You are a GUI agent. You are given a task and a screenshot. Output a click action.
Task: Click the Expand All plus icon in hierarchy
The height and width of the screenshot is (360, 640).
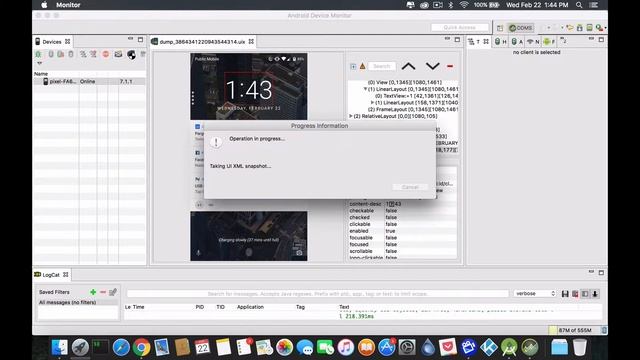tap(353, 67)
